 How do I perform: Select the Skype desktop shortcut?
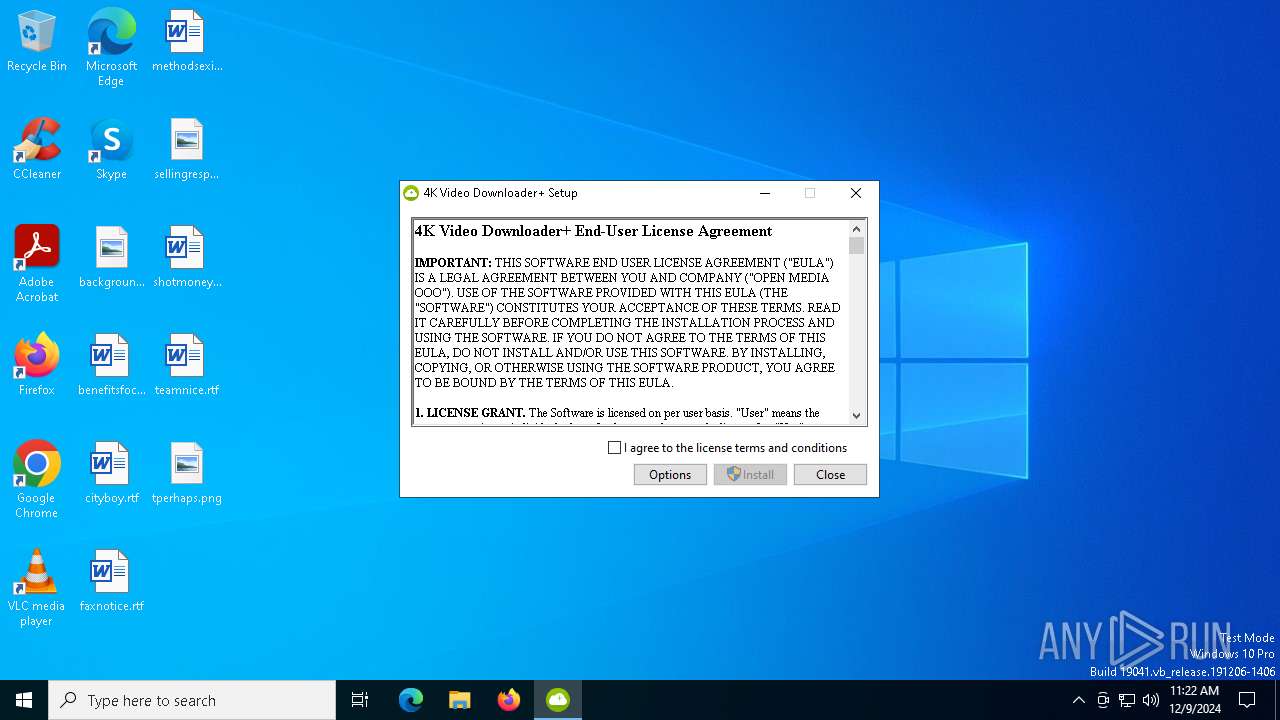click(x=111, y=149)
